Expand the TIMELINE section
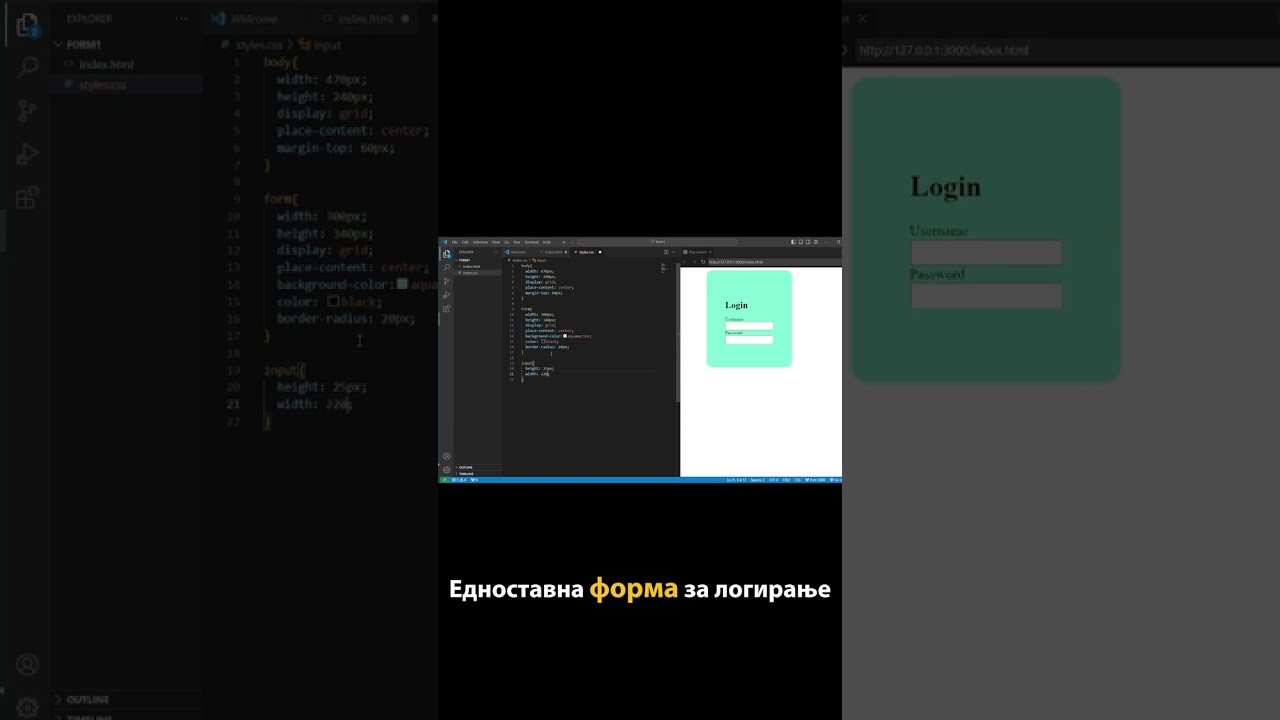 tap(466, 473)
